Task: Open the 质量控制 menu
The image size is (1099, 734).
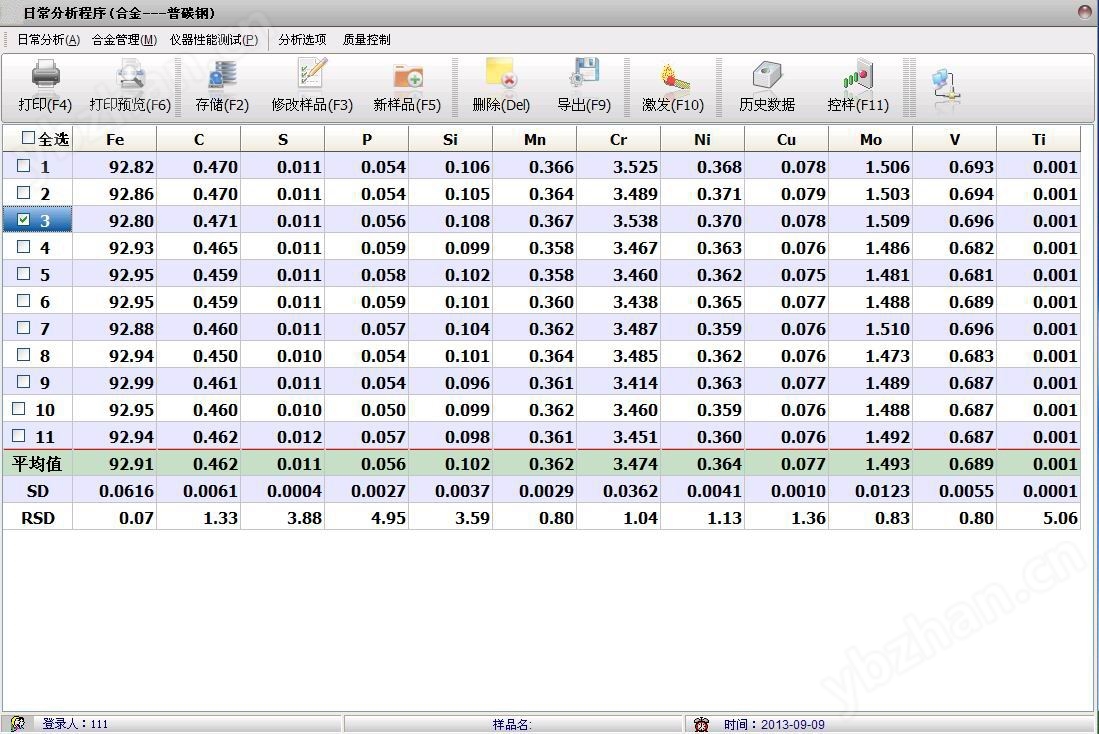Action: (366, 40)
